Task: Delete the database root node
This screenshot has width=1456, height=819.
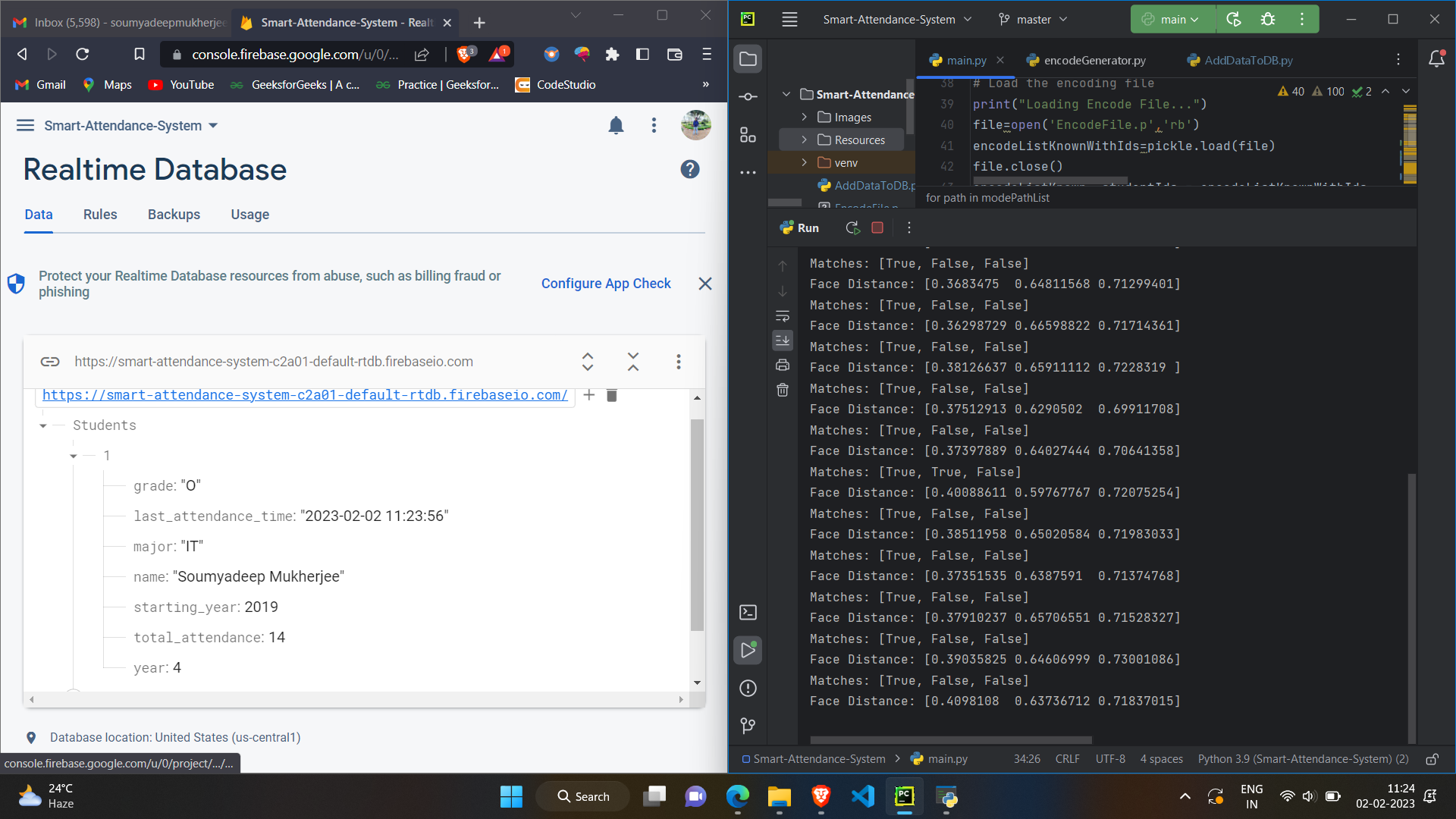Action: 612,395
